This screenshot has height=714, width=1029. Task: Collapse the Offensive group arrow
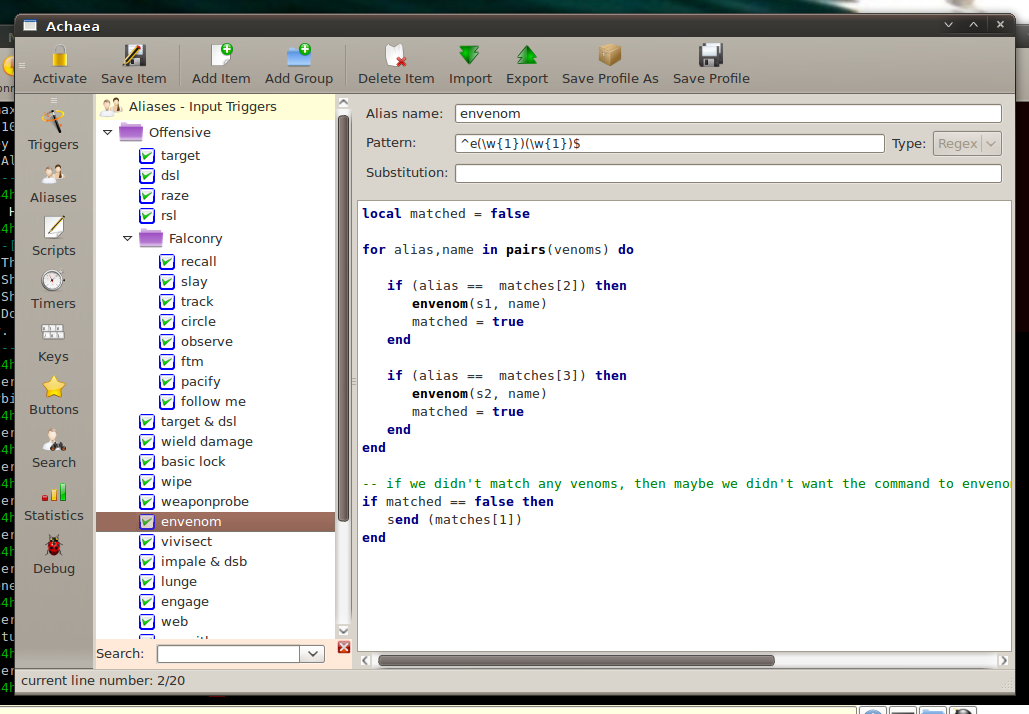(x=108, y=132)
